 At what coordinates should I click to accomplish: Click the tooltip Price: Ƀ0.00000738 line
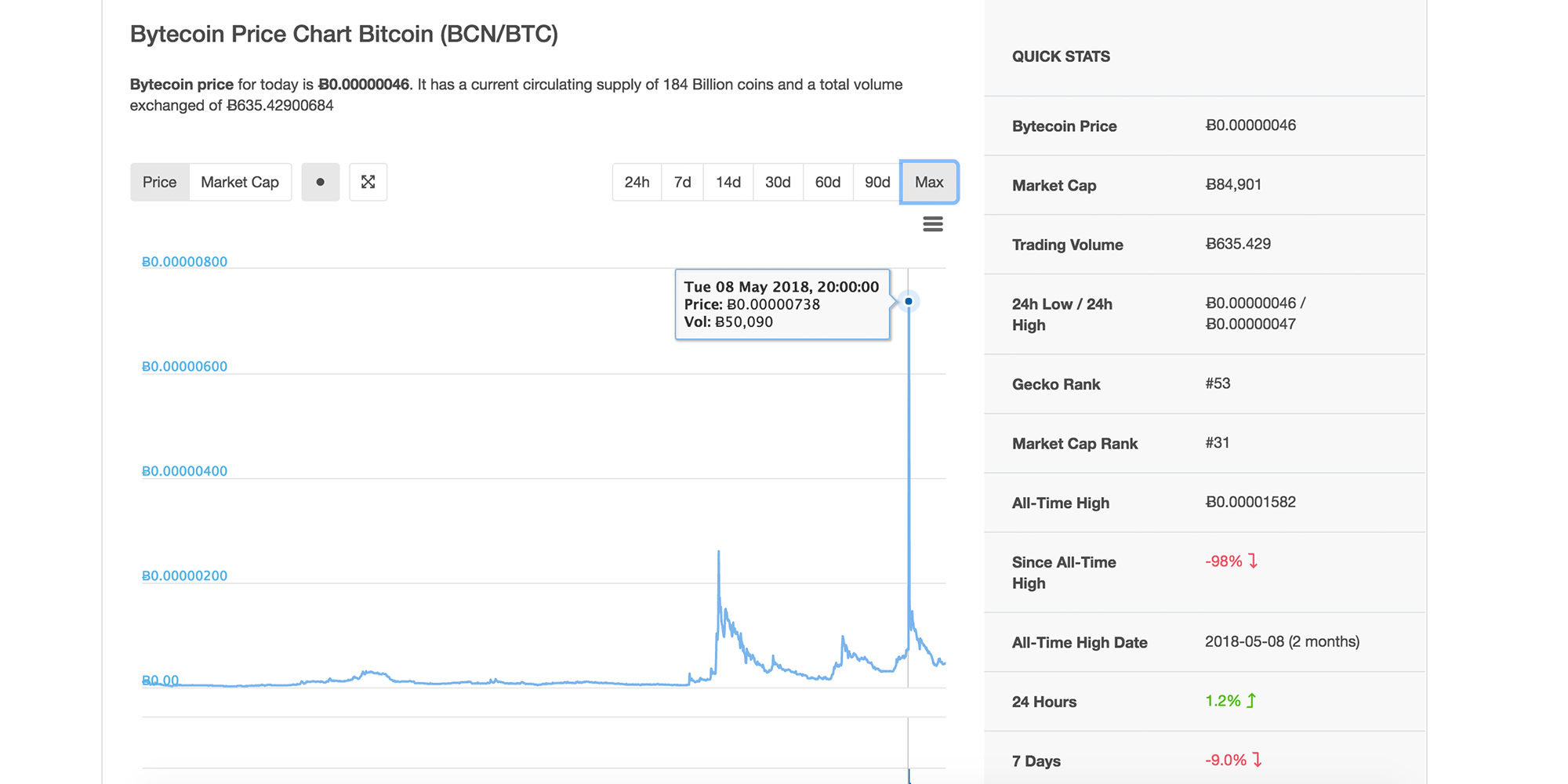(x=752, y=304)
